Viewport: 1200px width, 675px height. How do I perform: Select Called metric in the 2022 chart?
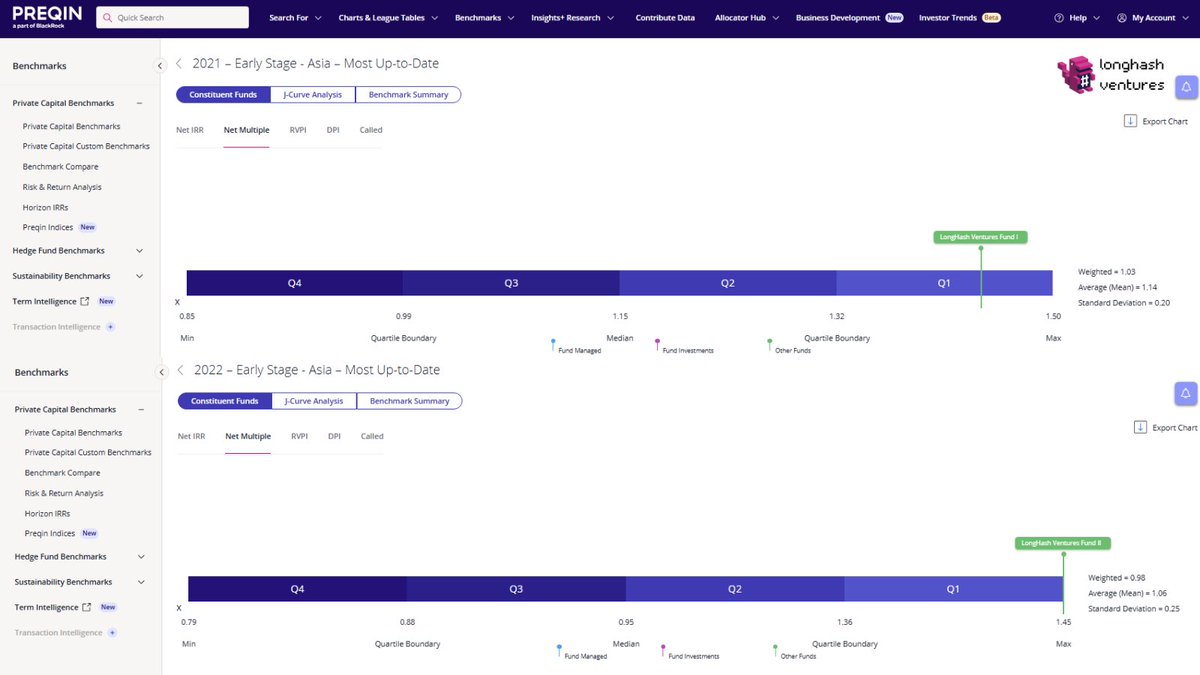(372, 436)
